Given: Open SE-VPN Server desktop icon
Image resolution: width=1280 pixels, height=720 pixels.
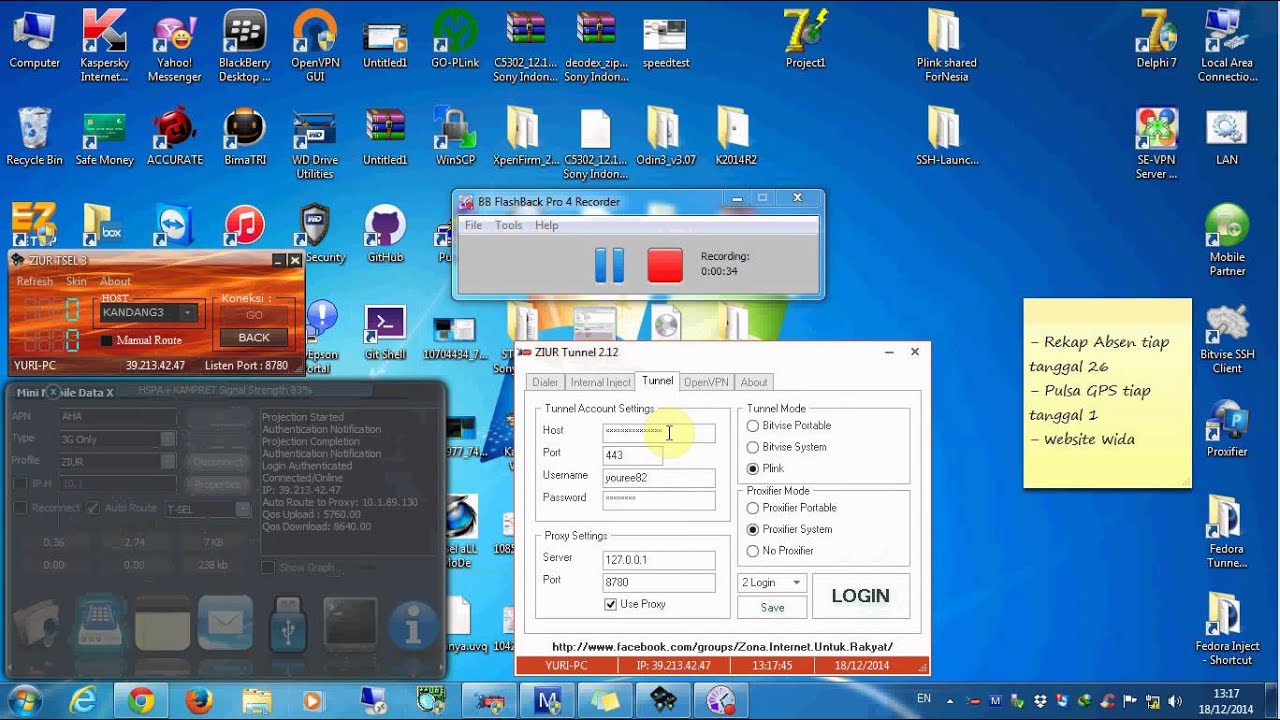Looking at the screenshot, I should coord(1157,143).
